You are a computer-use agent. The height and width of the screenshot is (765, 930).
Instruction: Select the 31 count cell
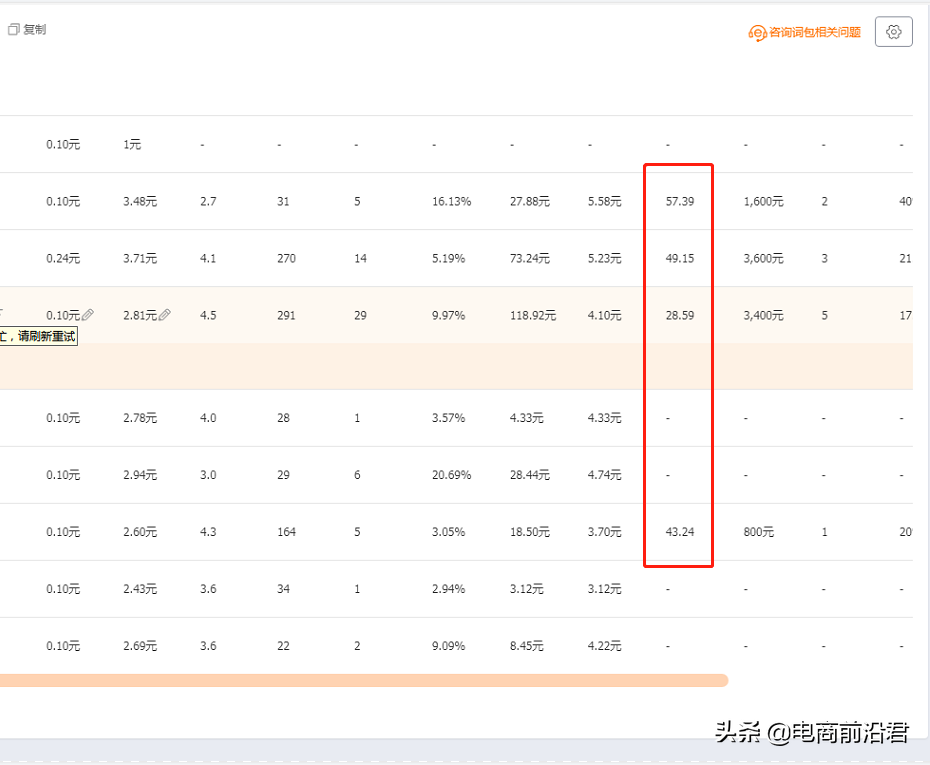click(283, 202)
